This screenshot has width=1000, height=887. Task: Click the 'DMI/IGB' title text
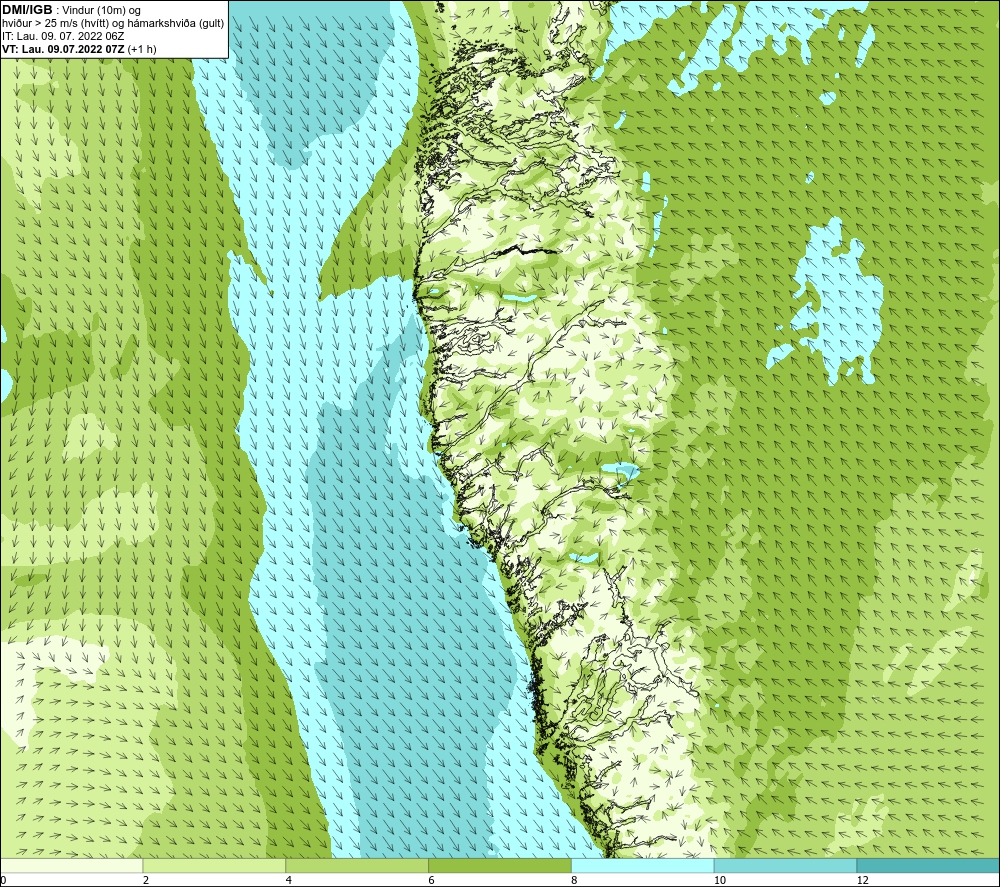click(27, 10)
